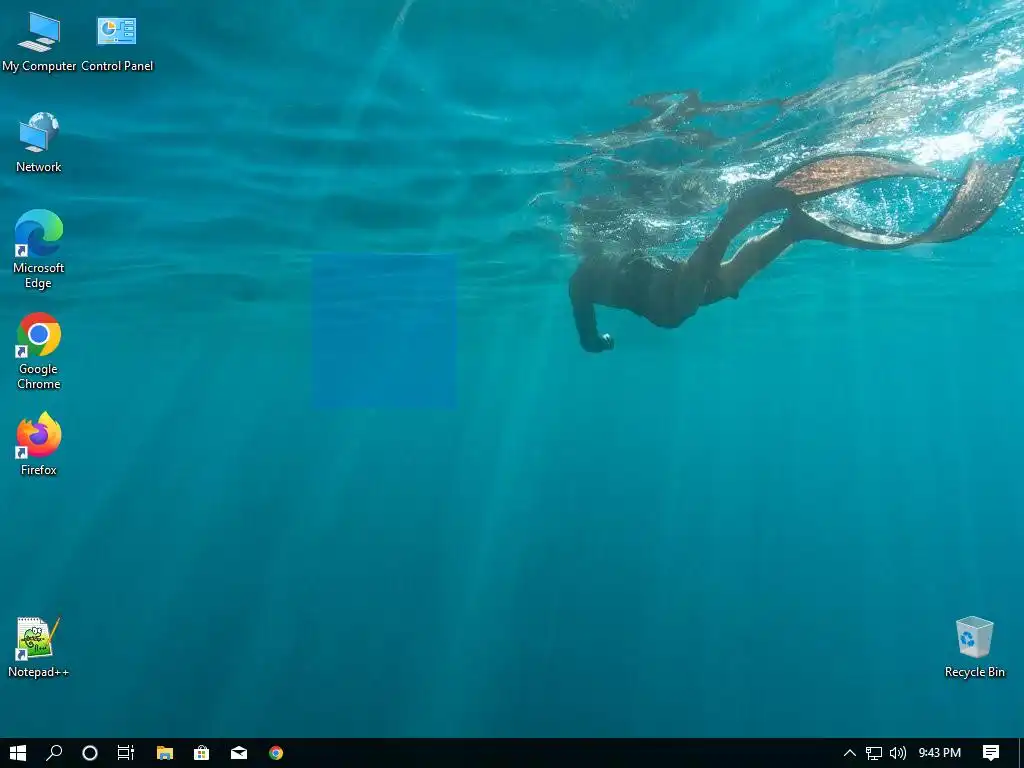Open taskbar search magnifier
The image size is (1024, 768).
[x=54, y=753]
